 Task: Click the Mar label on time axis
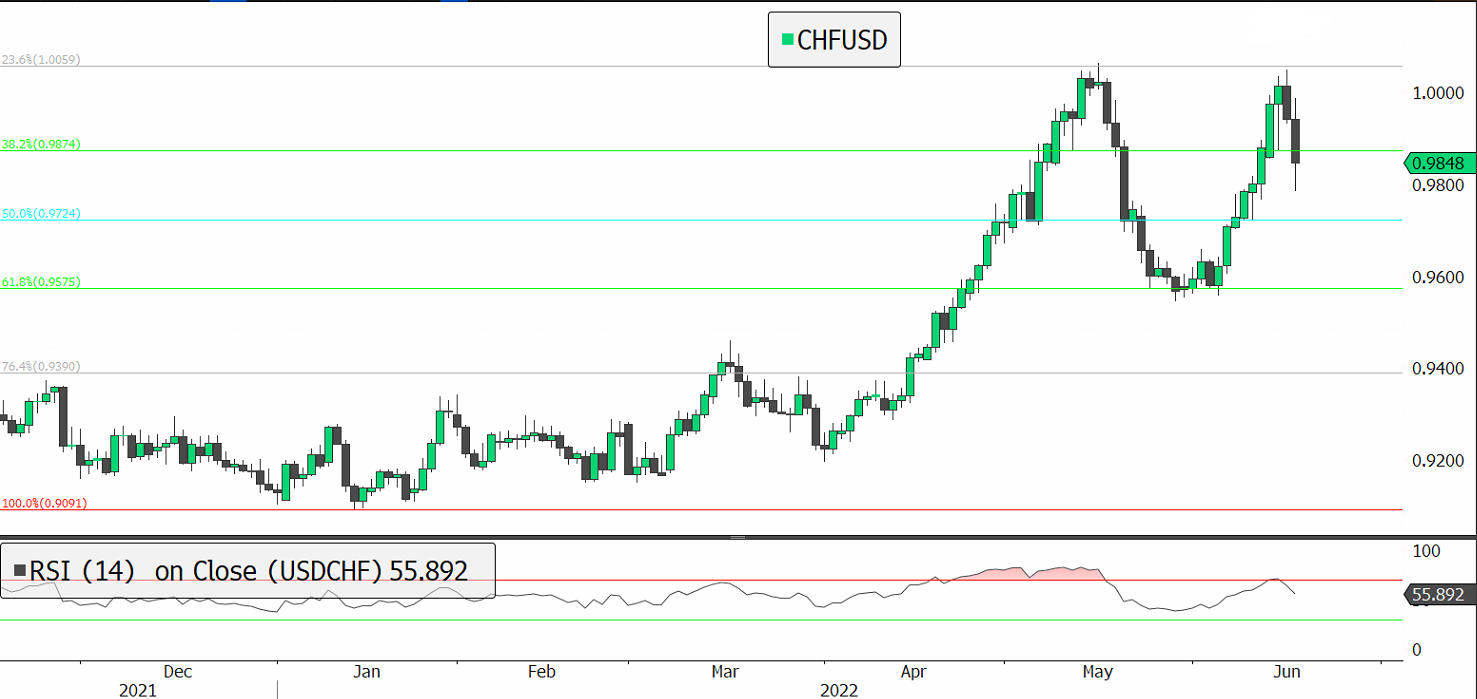[x=725, y=671]
